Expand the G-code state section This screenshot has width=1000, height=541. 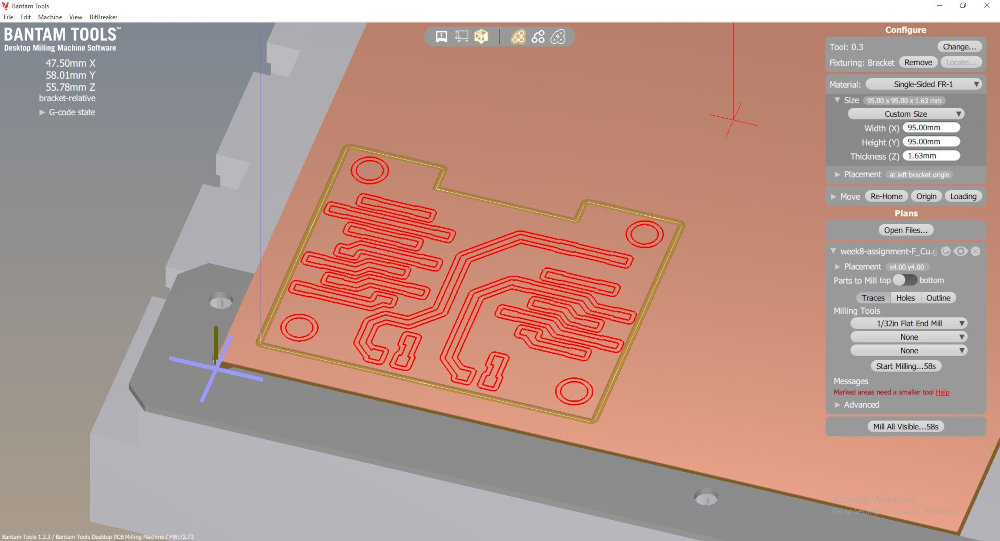42,112
